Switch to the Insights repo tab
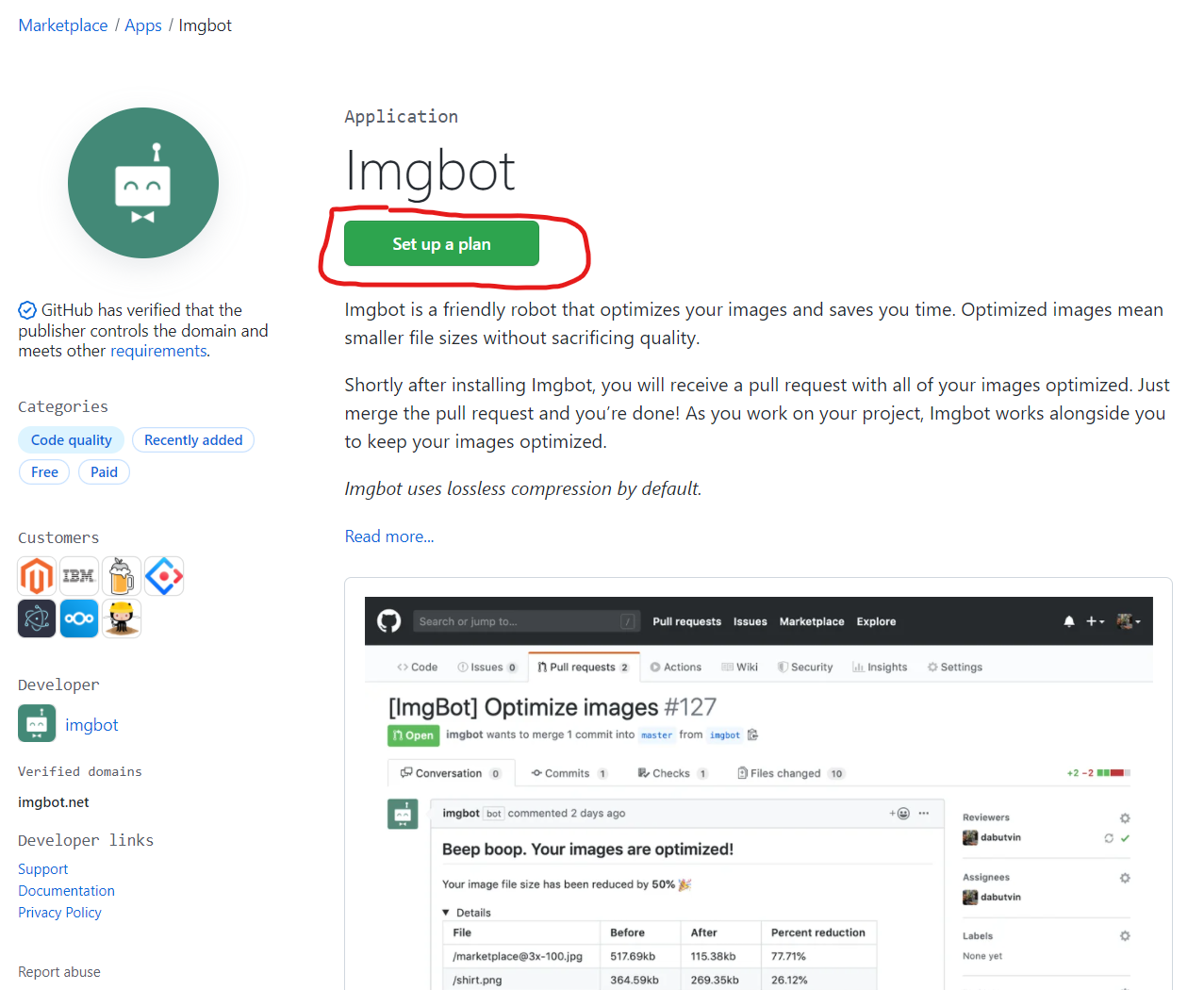1204x990 pixels. point(880,667)
